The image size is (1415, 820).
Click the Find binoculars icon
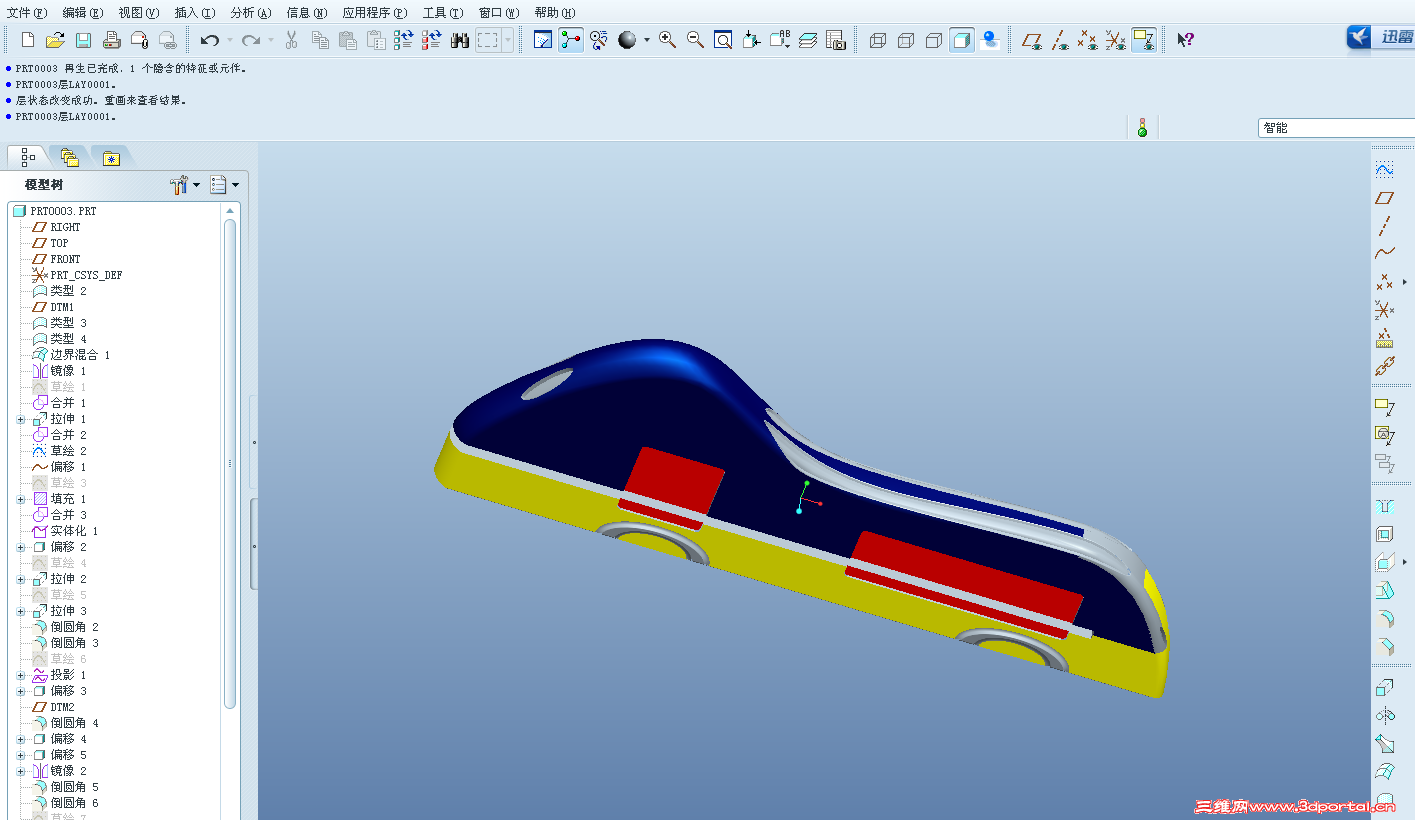460,40
